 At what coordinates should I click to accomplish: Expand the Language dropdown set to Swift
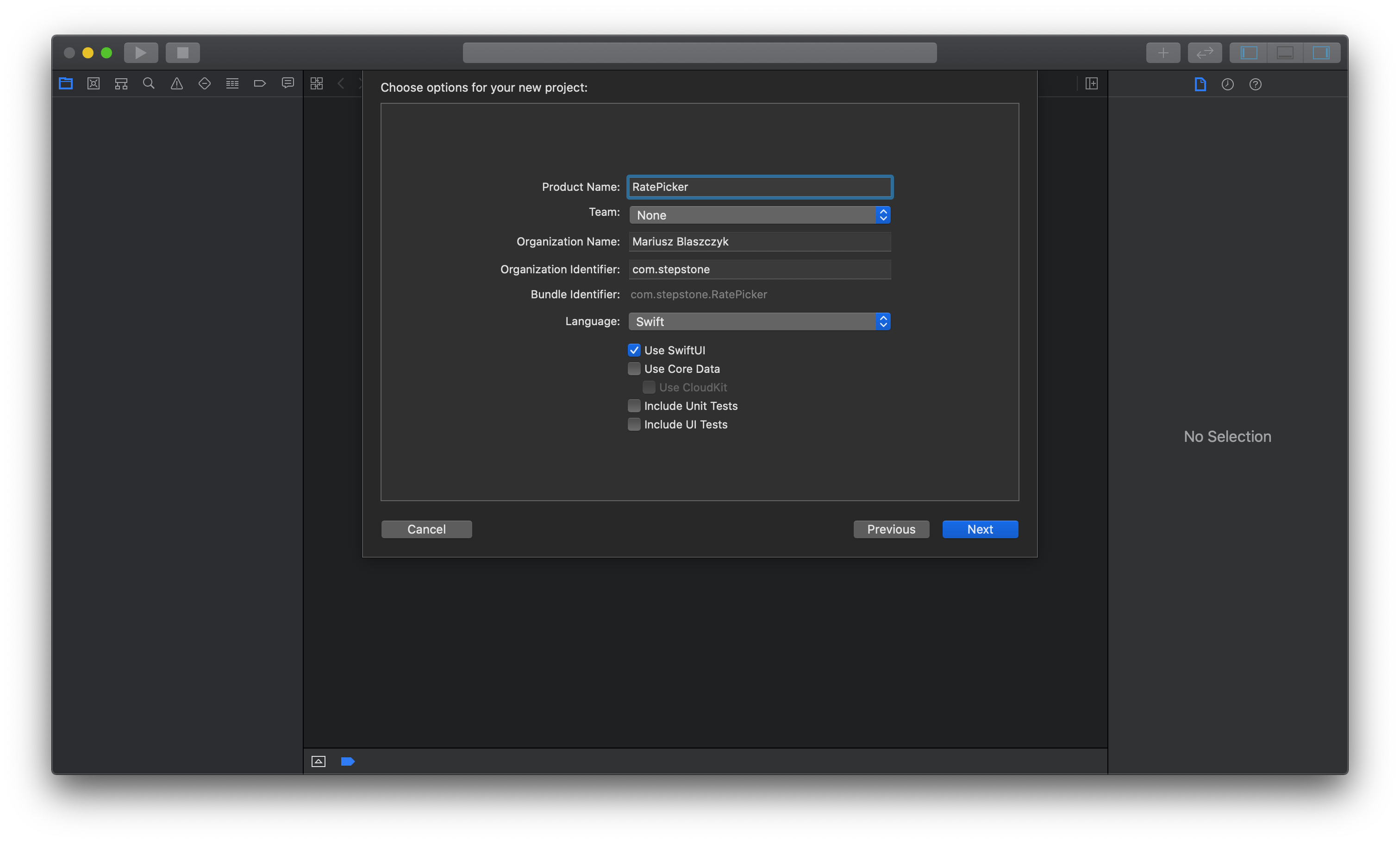[759, 321]
